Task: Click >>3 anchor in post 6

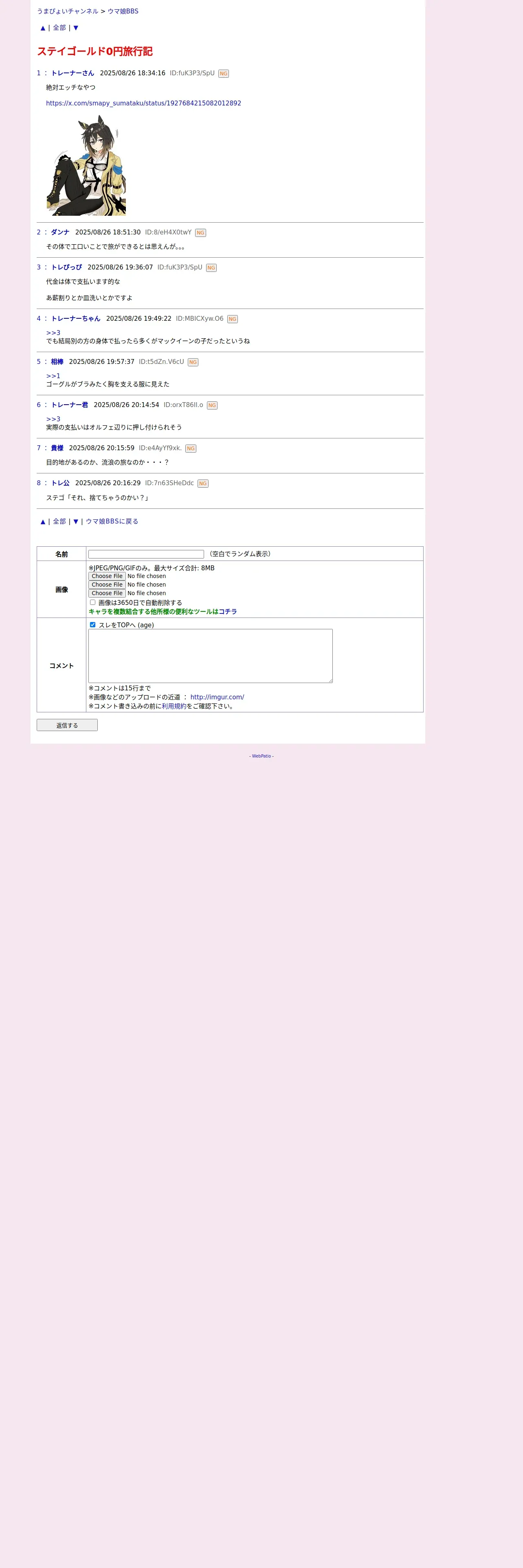Action: pyautogui.click(x=54, y=419)
